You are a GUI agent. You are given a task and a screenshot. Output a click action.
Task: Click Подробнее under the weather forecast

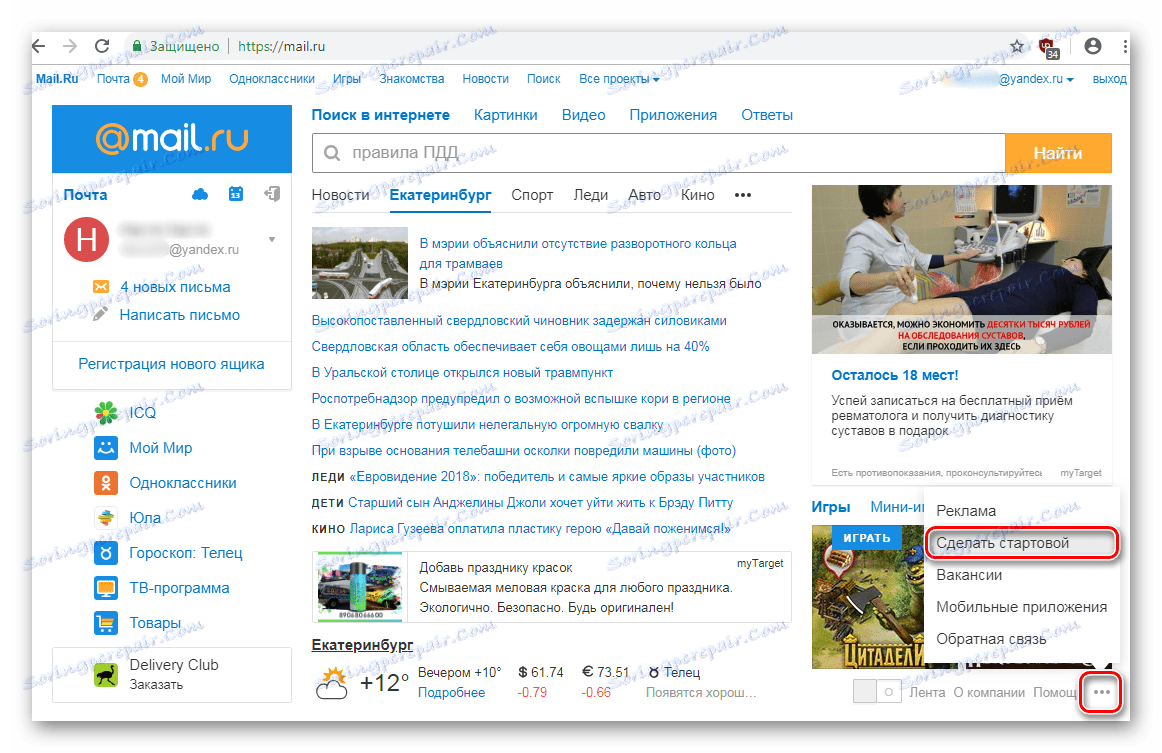[x=451, y=692]
